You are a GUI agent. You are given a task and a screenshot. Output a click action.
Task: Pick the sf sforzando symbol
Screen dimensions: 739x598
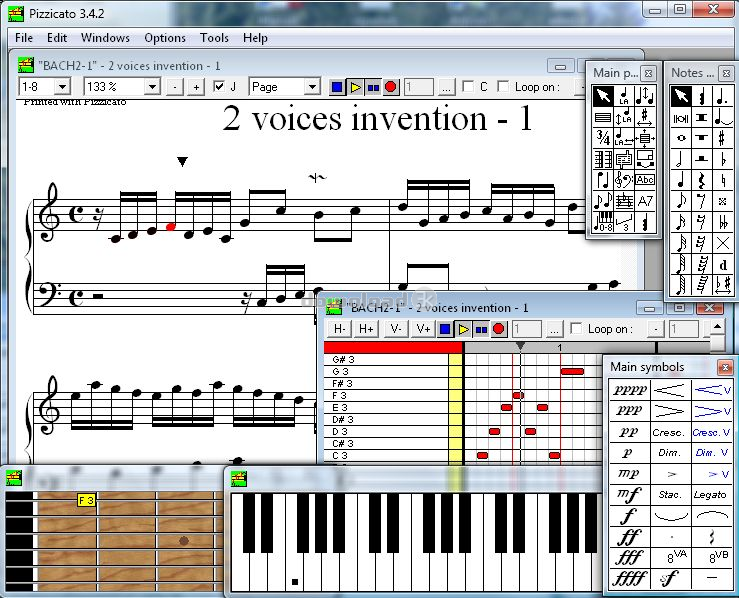(x=670, y=577)
